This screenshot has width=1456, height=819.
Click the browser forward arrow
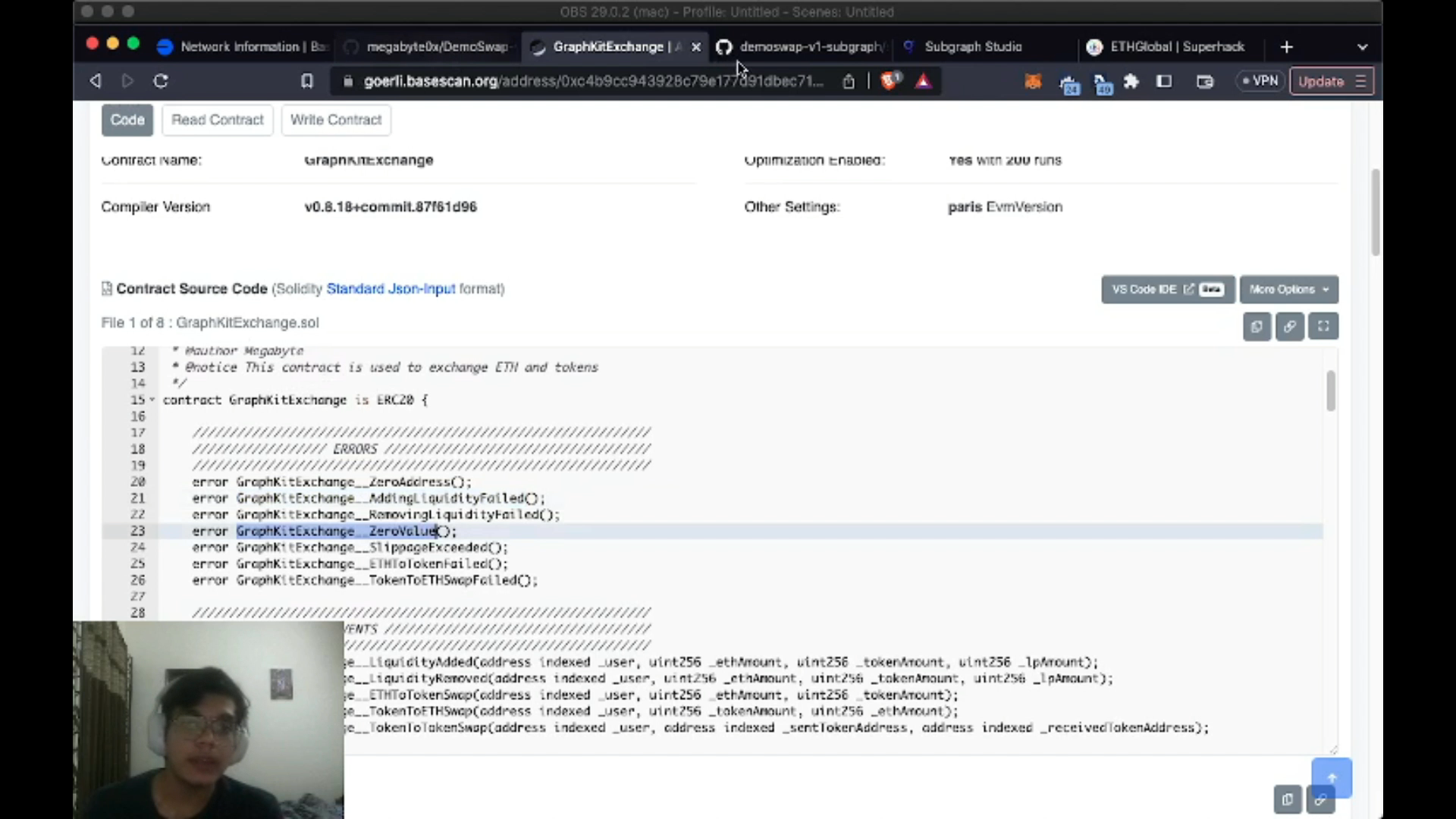(x=127, y=81)
